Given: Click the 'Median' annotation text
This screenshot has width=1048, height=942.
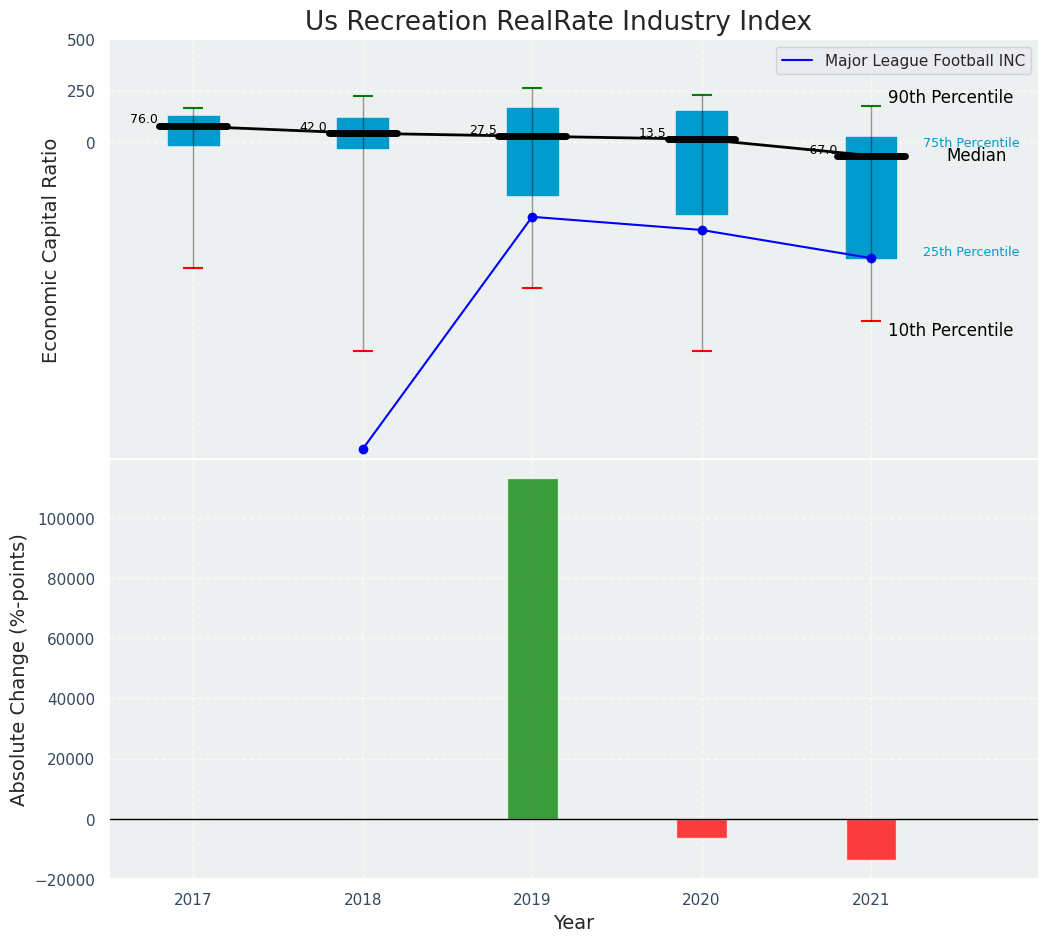Looking at the screenshot, I should click(x=976, y=156).
